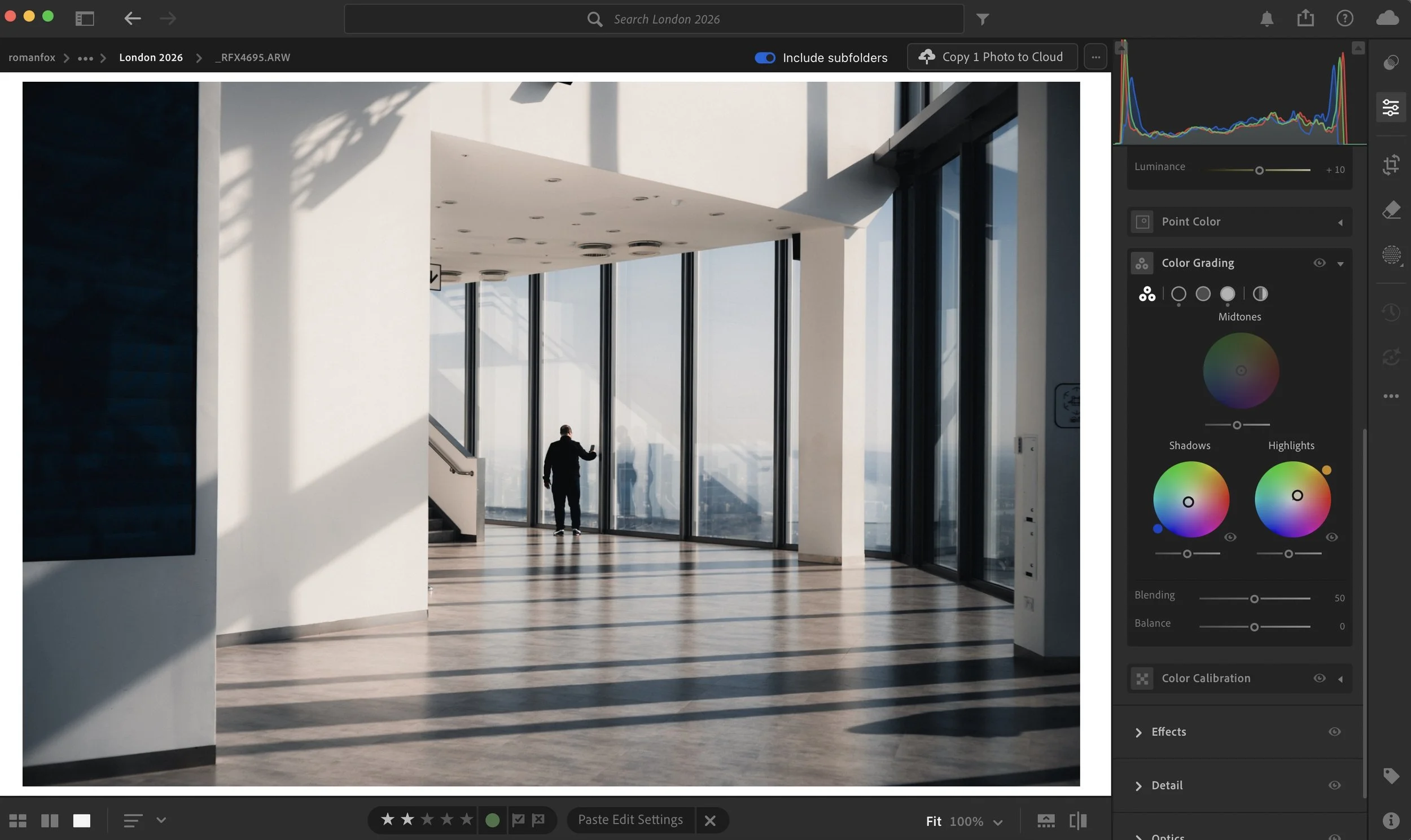This screenshot has width=1411, height=840.
Task: Click the filter funnel icon
Action: 983,19
